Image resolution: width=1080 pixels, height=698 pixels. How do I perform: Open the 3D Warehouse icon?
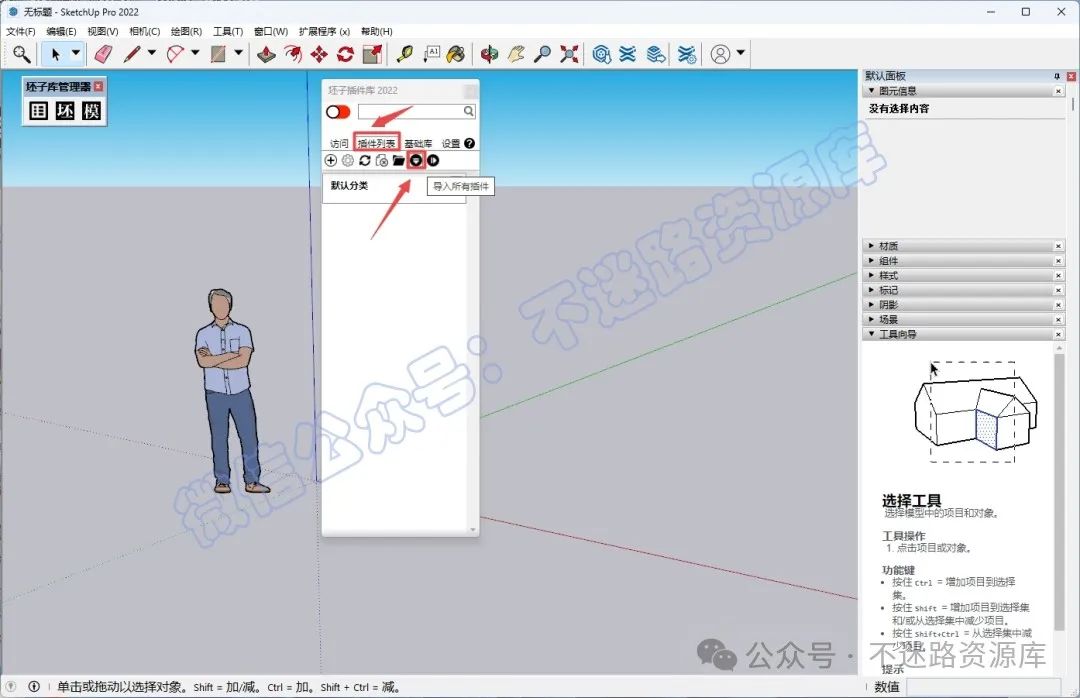tap(601, 54)
